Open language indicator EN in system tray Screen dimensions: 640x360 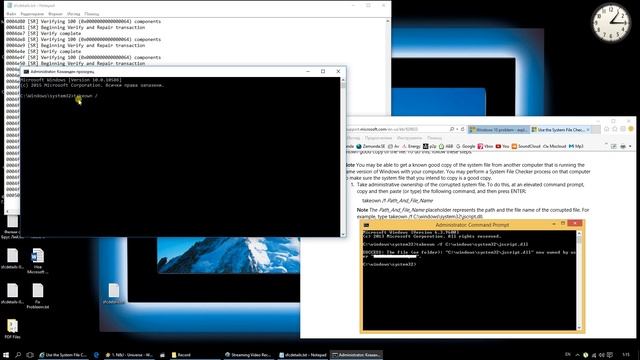[x=567, y=355]
